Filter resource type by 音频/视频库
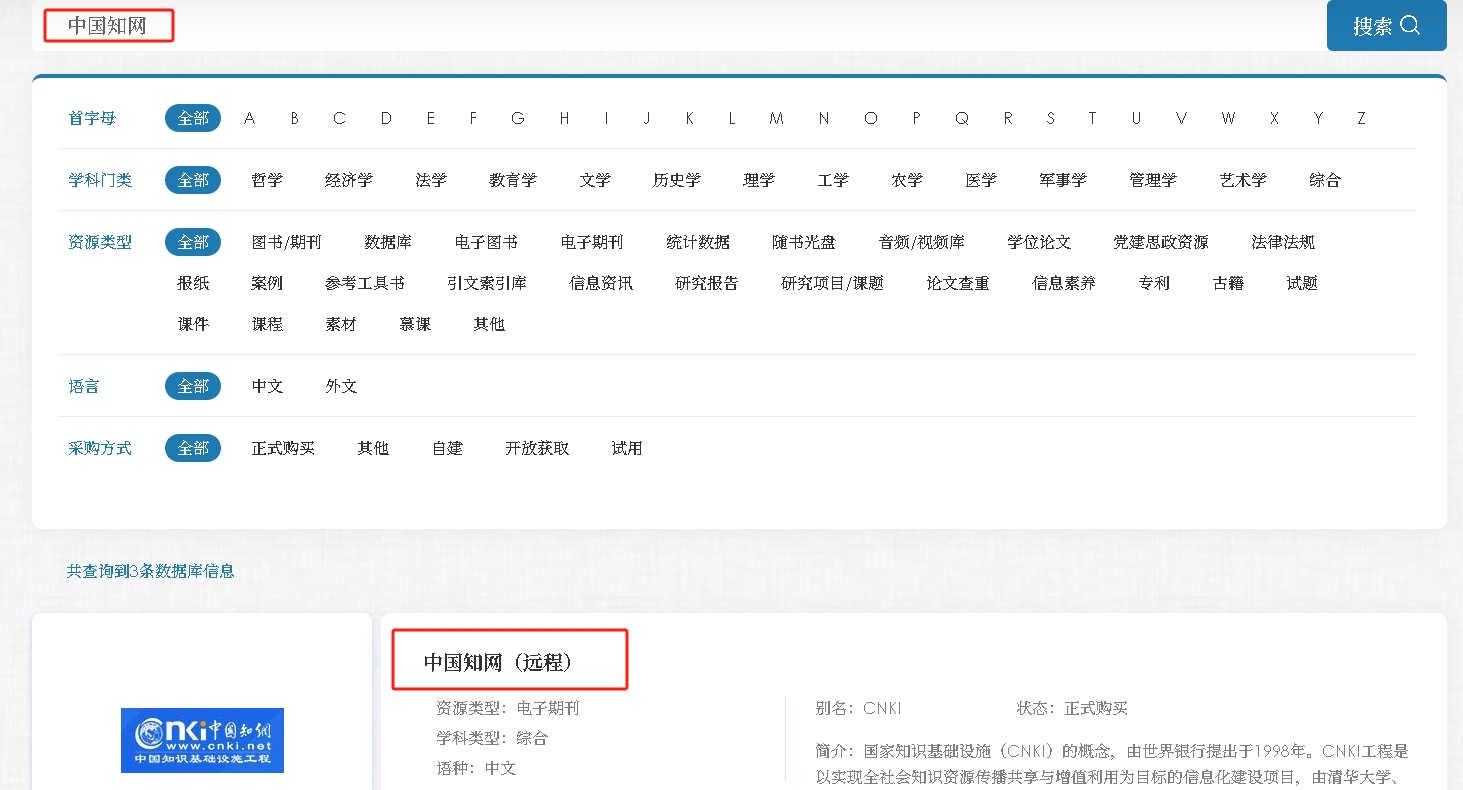The width and height of the screenshot is (1463, 790). 922,242
